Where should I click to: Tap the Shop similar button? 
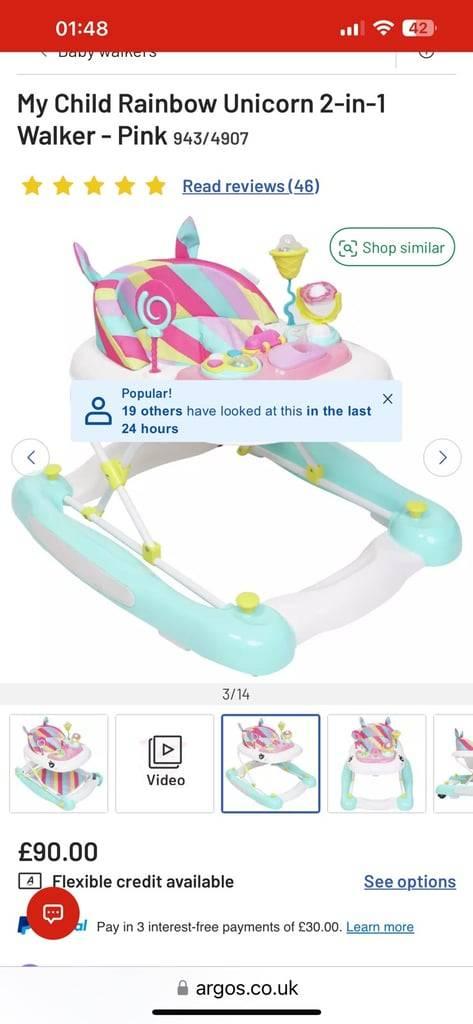click(x=392, y=248)
